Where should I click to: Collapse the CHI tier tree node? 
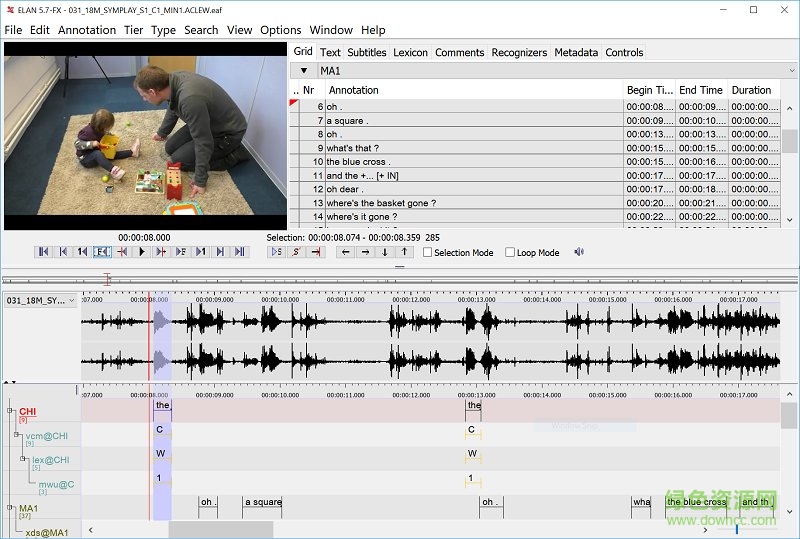[x=10, y=411]
